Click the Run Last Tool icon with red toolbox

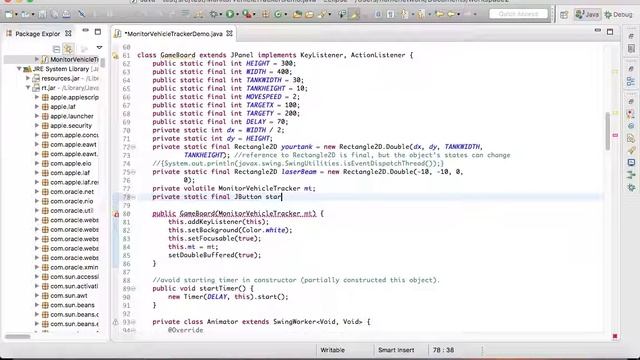pyautogui.click(x=246, y=14)
